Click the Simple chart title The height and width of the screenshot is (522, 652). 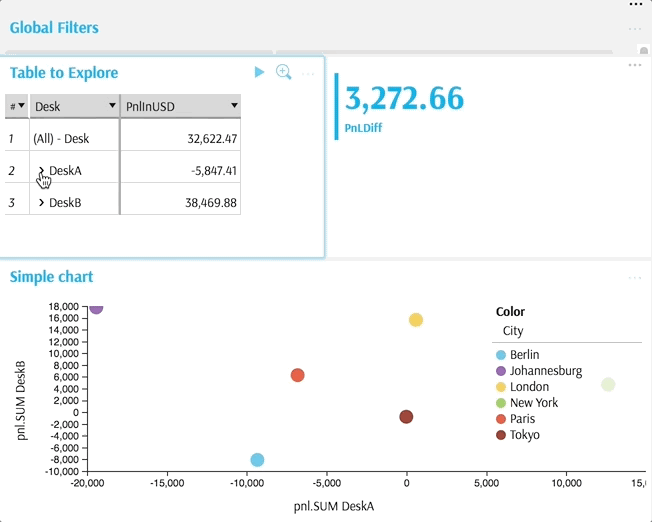[x=52, y=277]
